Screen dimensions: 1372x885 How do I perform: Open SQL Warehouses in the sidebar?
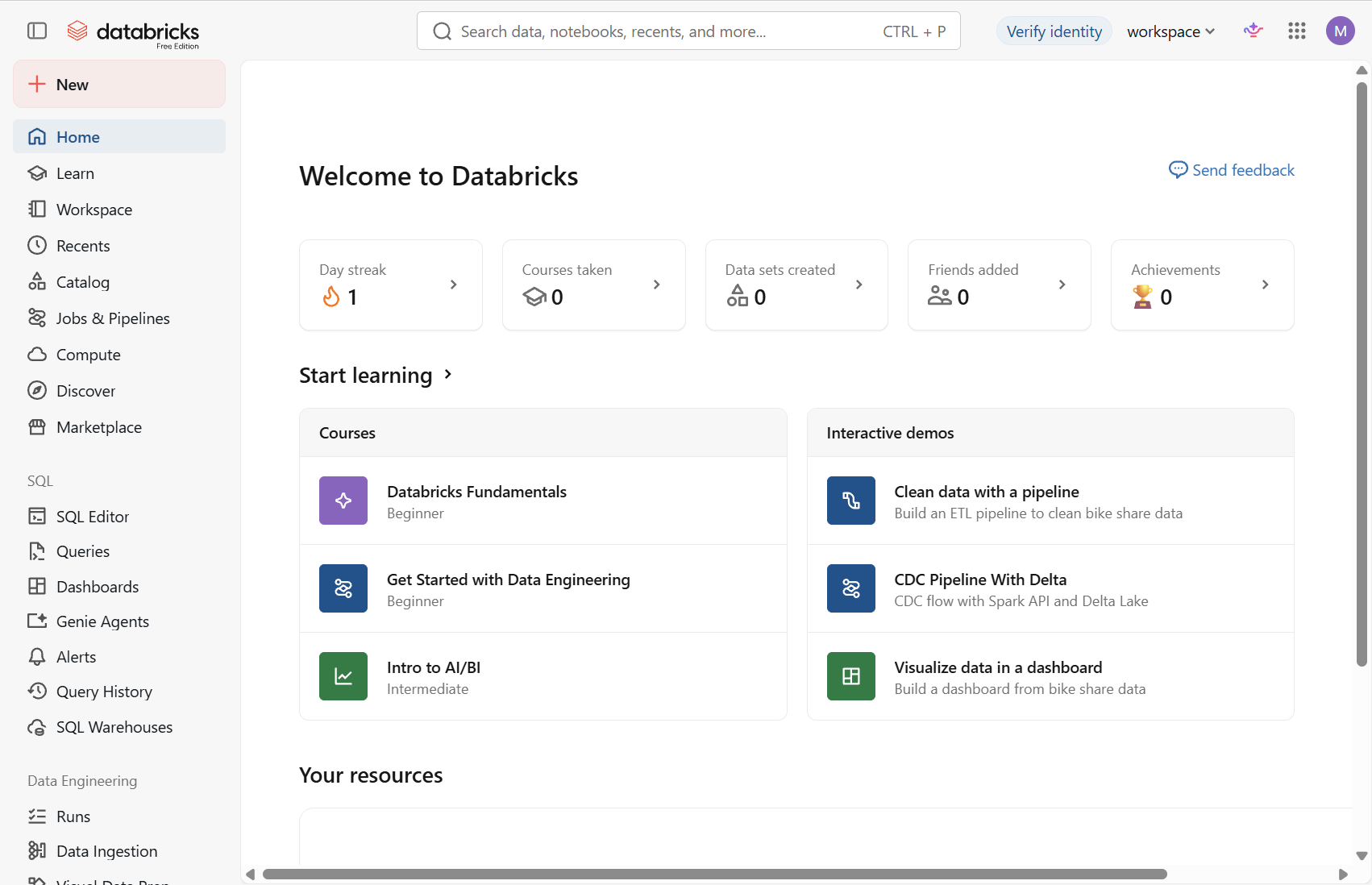[119, 727]
